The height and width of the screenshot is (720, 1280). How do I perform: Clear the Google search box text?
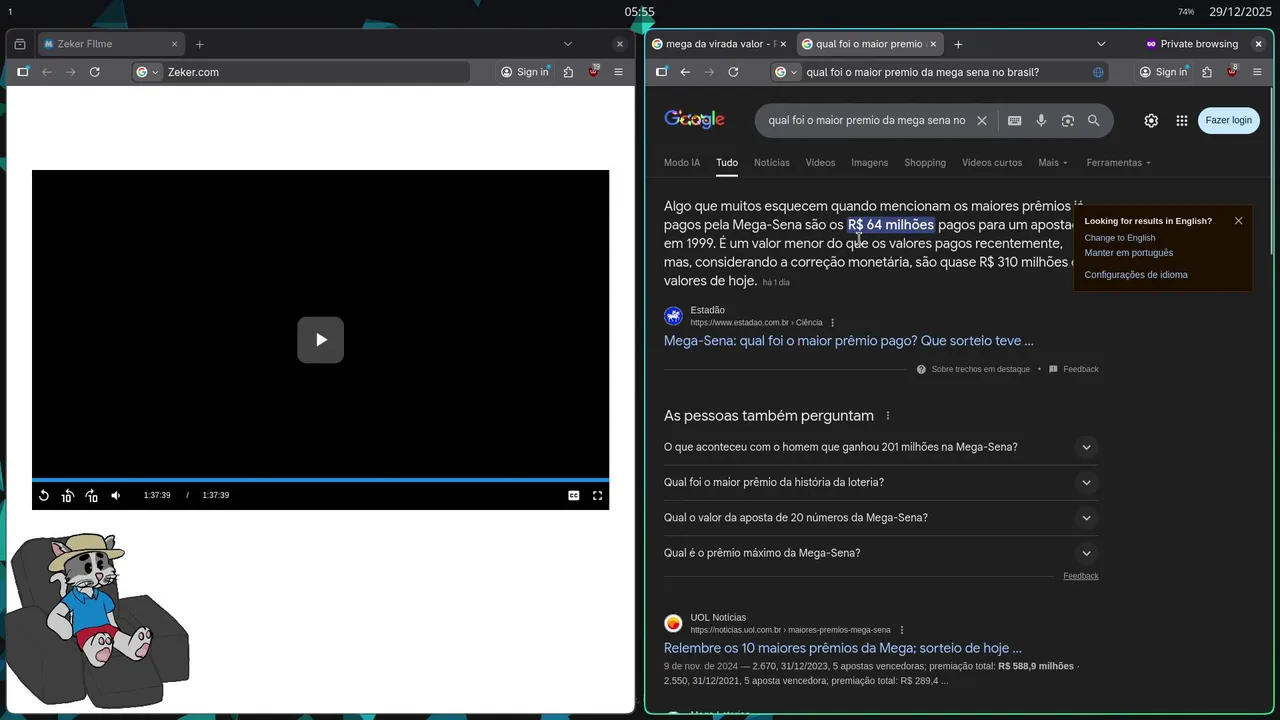click(x=982, y=120)
